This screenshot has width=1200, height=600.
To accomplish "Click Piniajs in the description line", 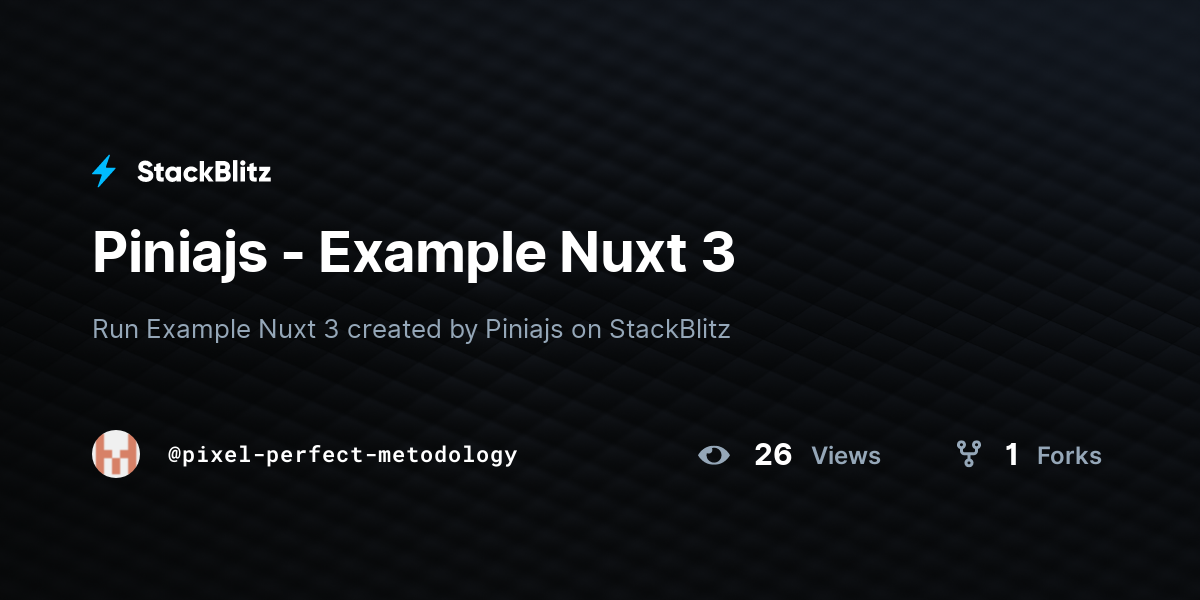I will click(525, 329).
